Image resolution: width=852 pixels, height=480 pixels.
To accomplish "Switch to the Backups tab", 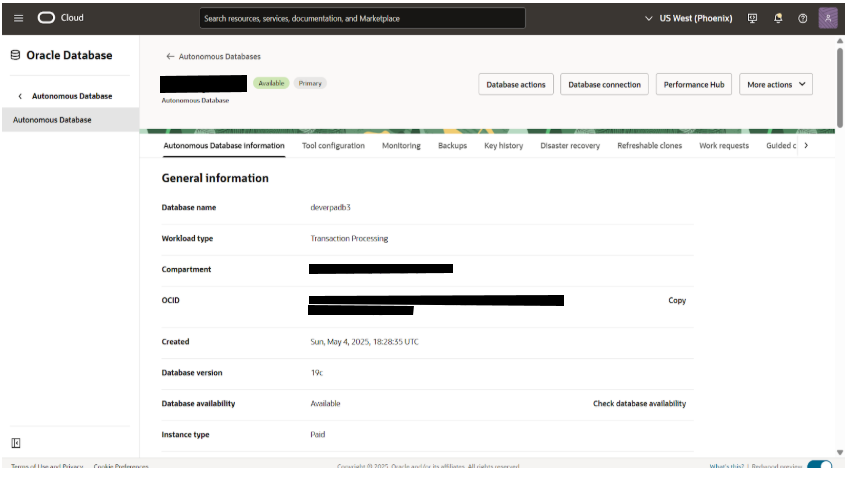I will 452,146.
